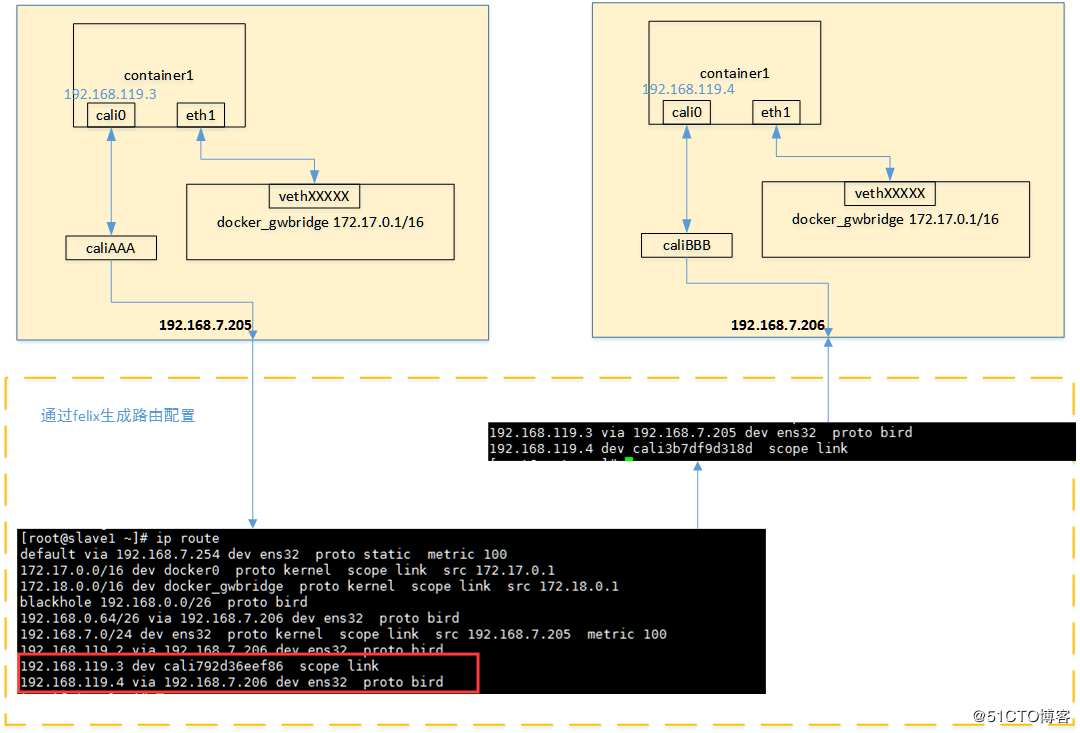Click the cali0 box in left container1
The image size is (1080, 733).
111,115
